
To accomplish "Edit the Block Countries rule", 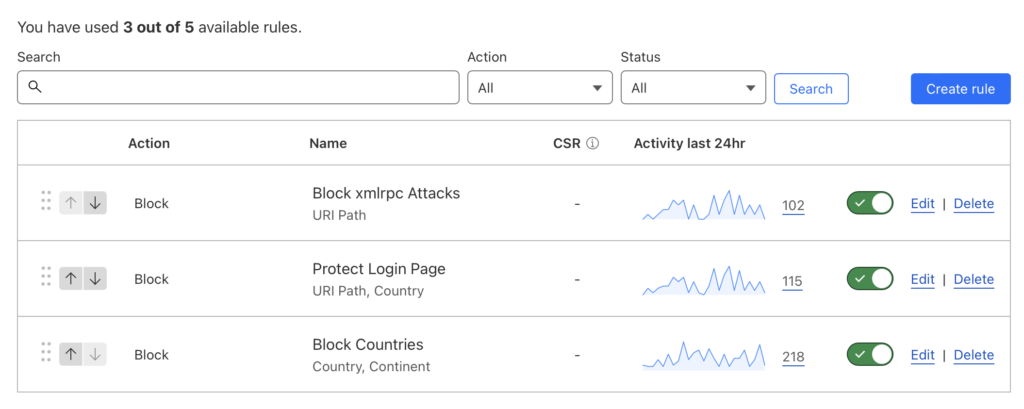I will pyautogui.click(x=923, y=355).
